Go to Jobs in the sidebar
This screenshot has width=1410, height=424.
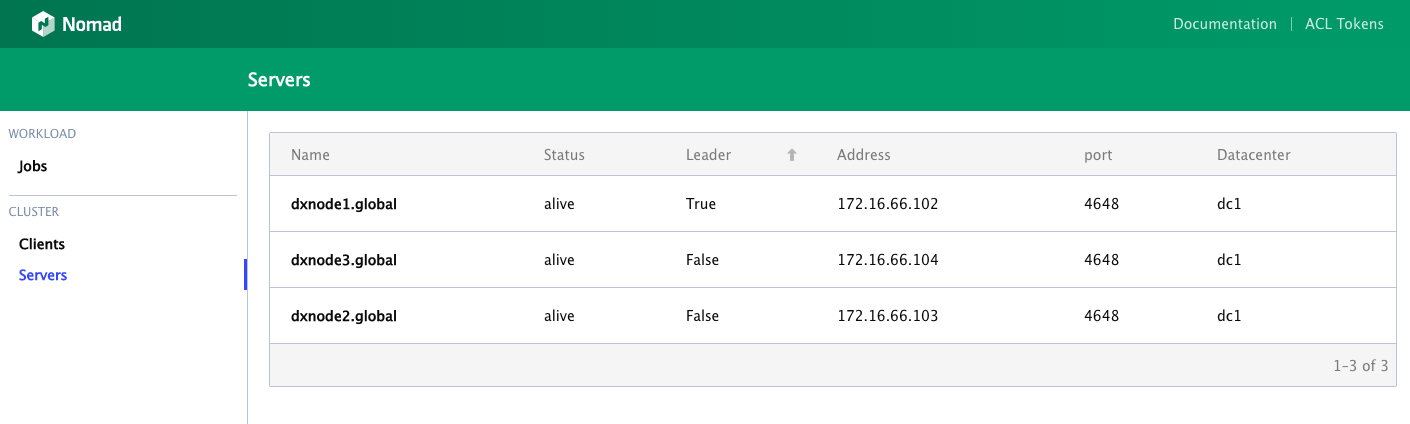point(33,167)
